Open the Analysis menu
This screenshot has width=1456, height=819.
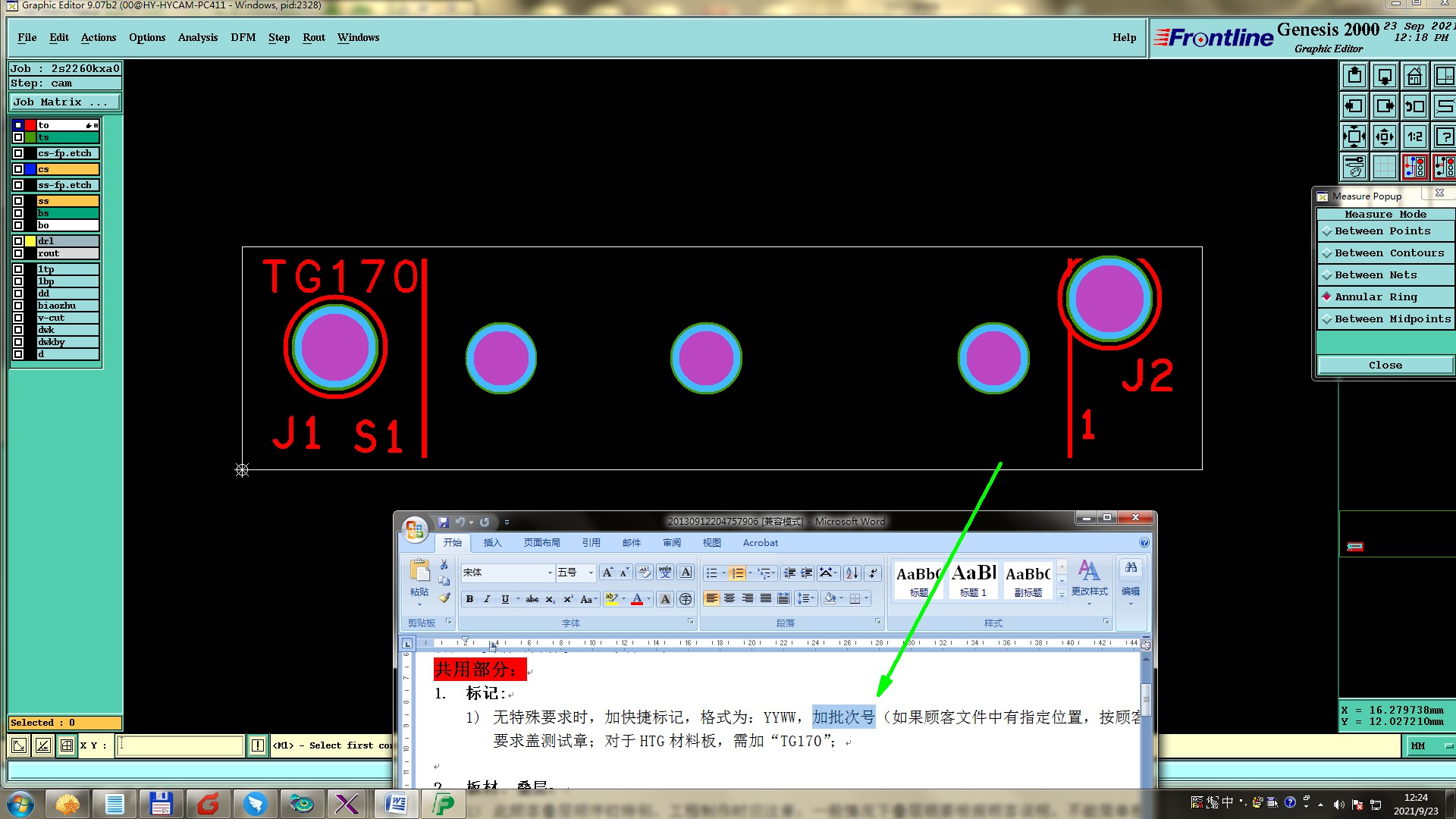click(x=197, y=37)
